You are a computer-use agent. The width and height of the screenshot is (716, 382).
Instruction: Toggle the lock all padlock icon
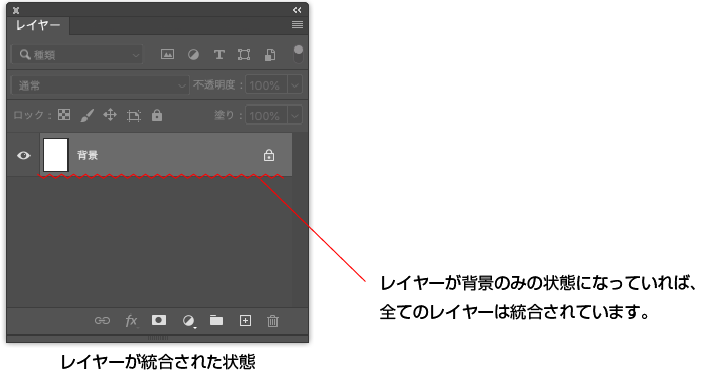[x=157, y=115]
